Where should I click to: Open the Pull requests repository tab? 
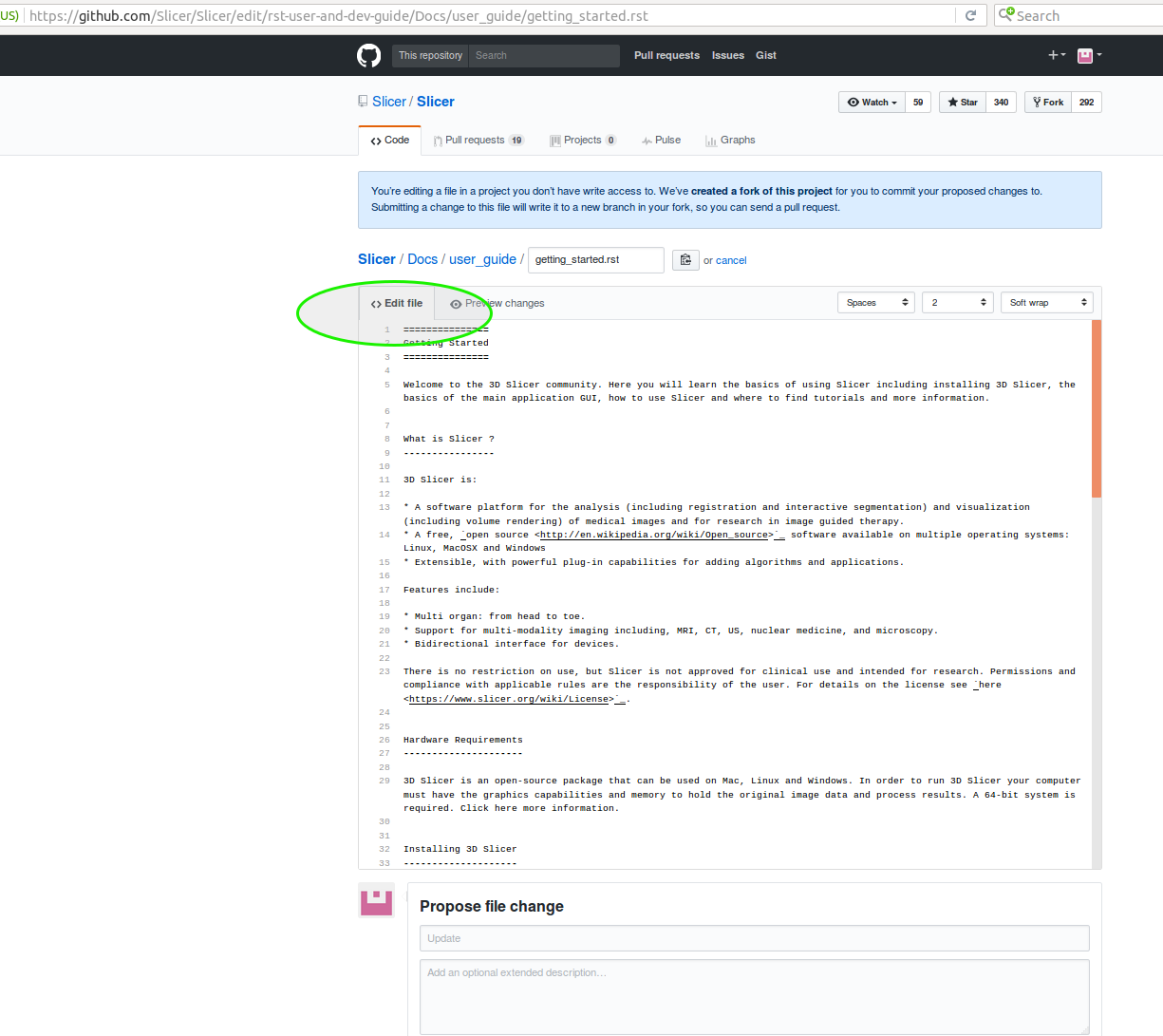pyautogui.click(x=474, y=141)
